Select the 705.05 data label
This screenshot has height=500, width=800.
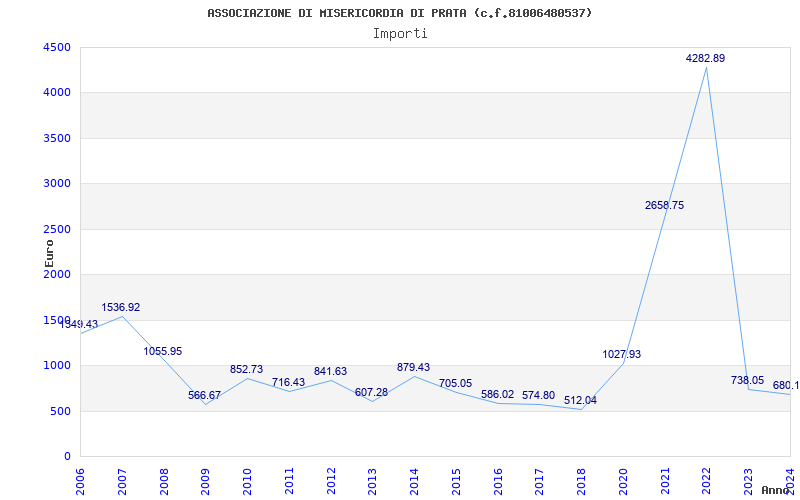tap(456, 383)
